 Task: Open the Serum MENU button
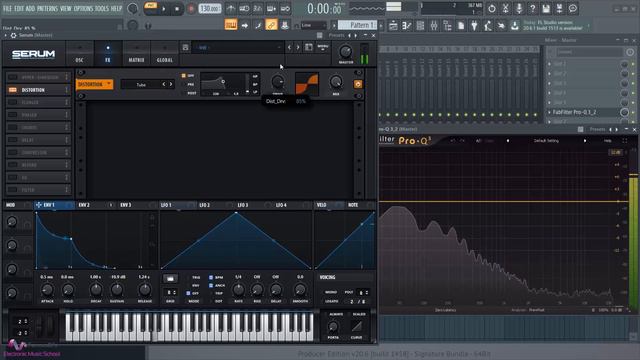click(x=323, y=47)
